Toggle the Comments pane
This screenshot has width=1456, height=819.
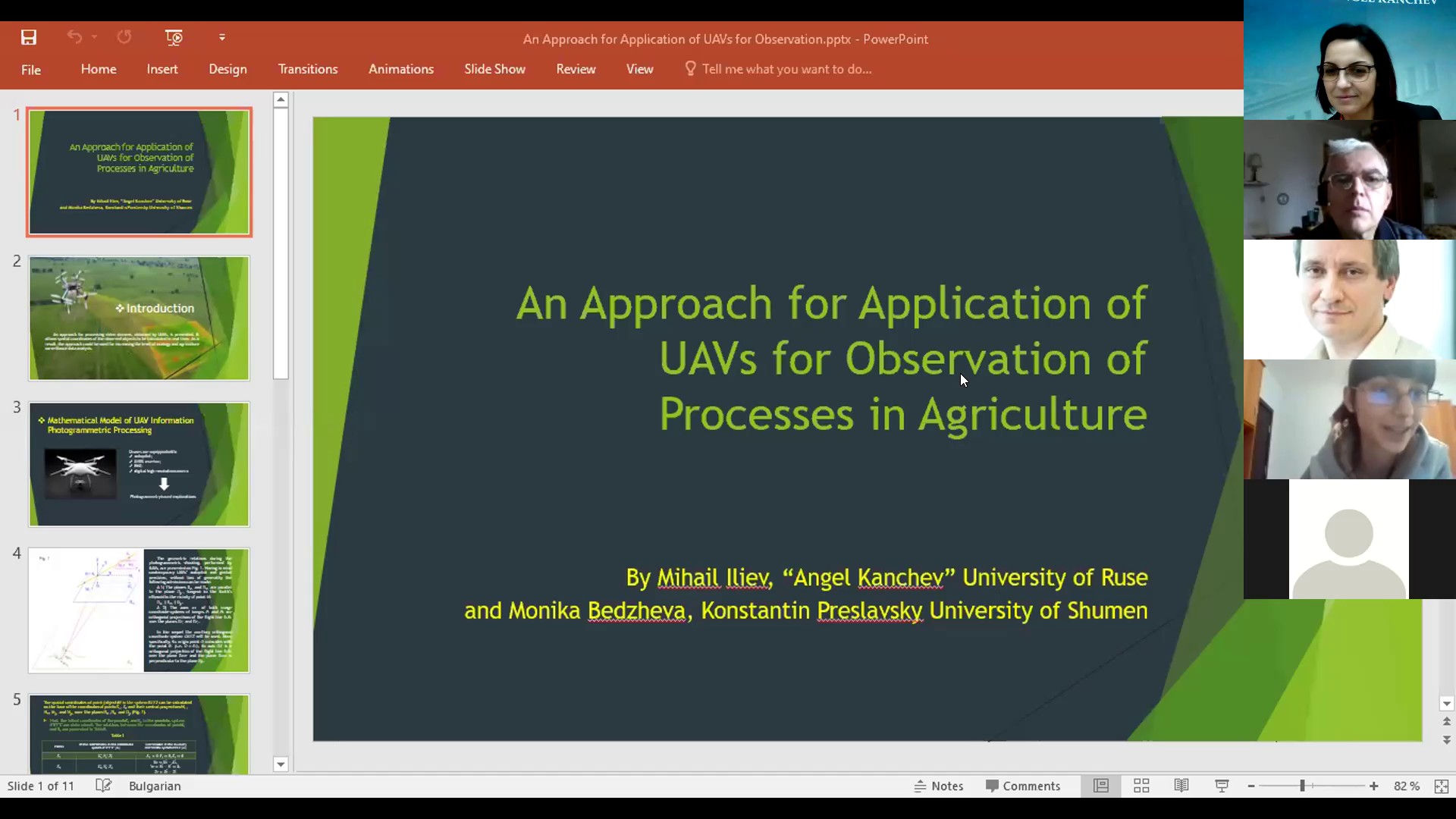tap(1023, 786)
